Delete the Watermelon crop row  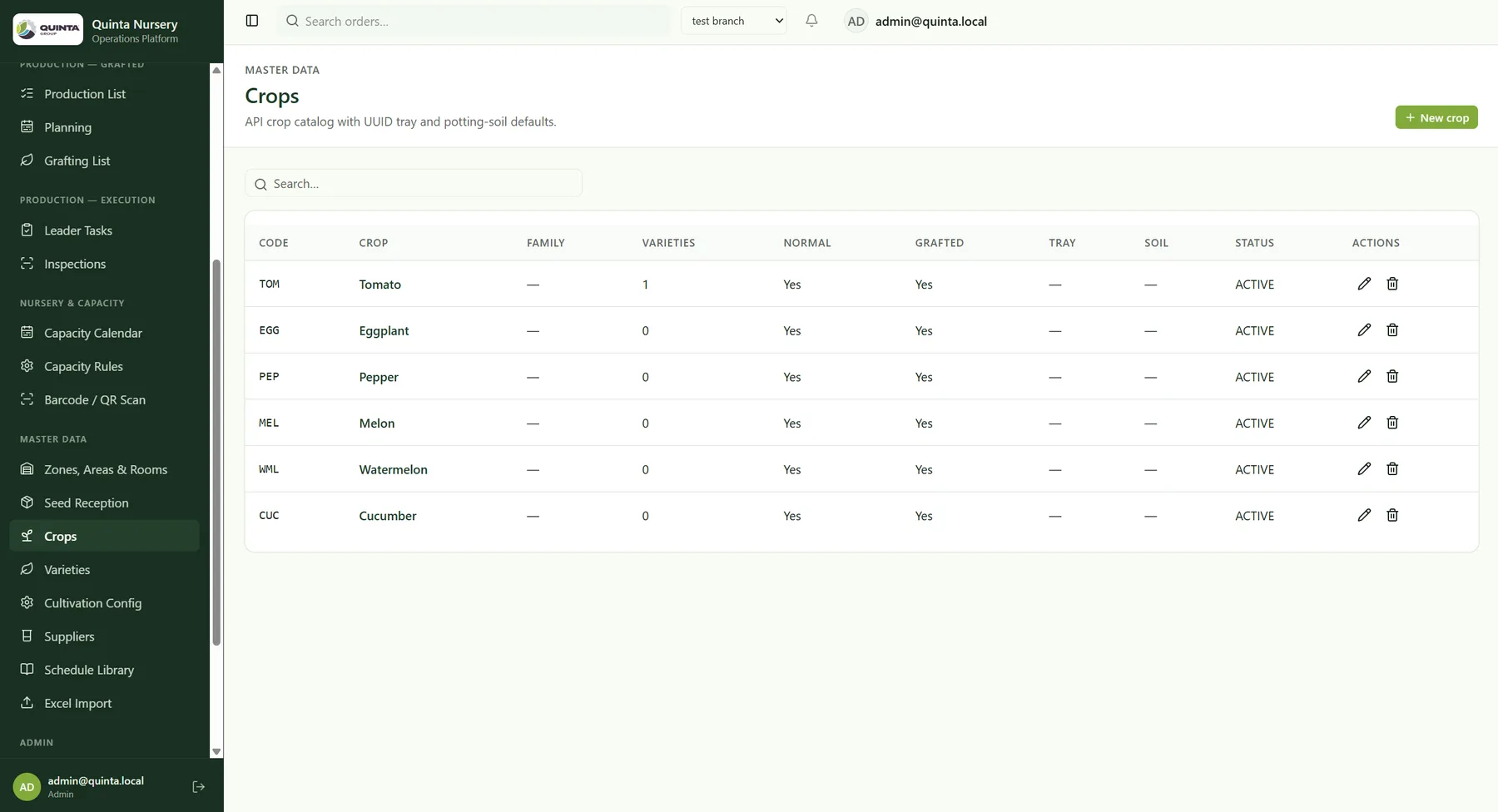tap(1392, 469)
